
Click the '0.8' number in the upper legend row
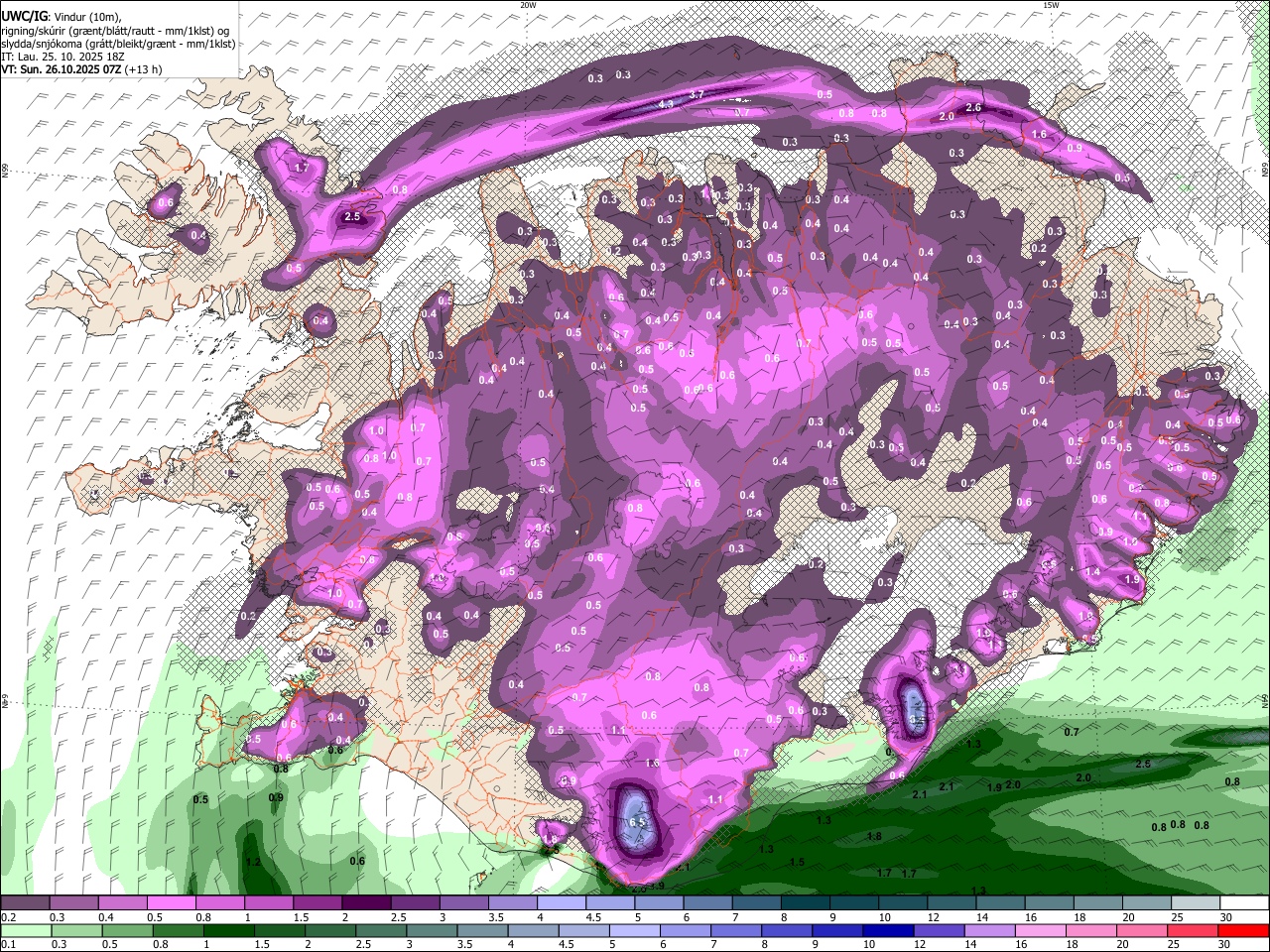(203, 917)
